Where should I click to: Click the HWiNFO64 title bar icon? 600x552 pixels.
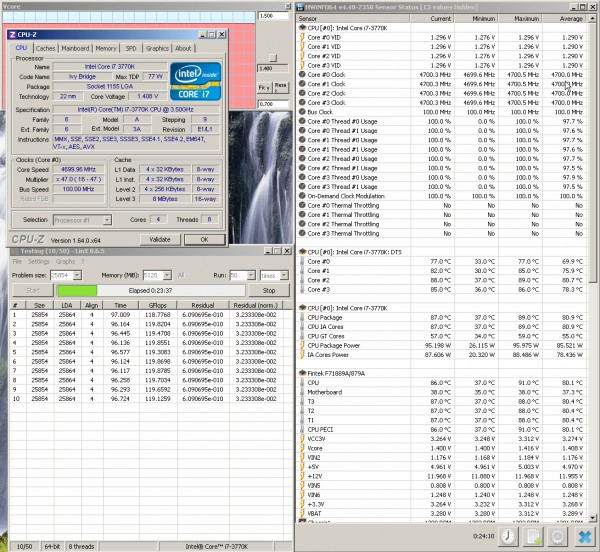click(301, 7)
